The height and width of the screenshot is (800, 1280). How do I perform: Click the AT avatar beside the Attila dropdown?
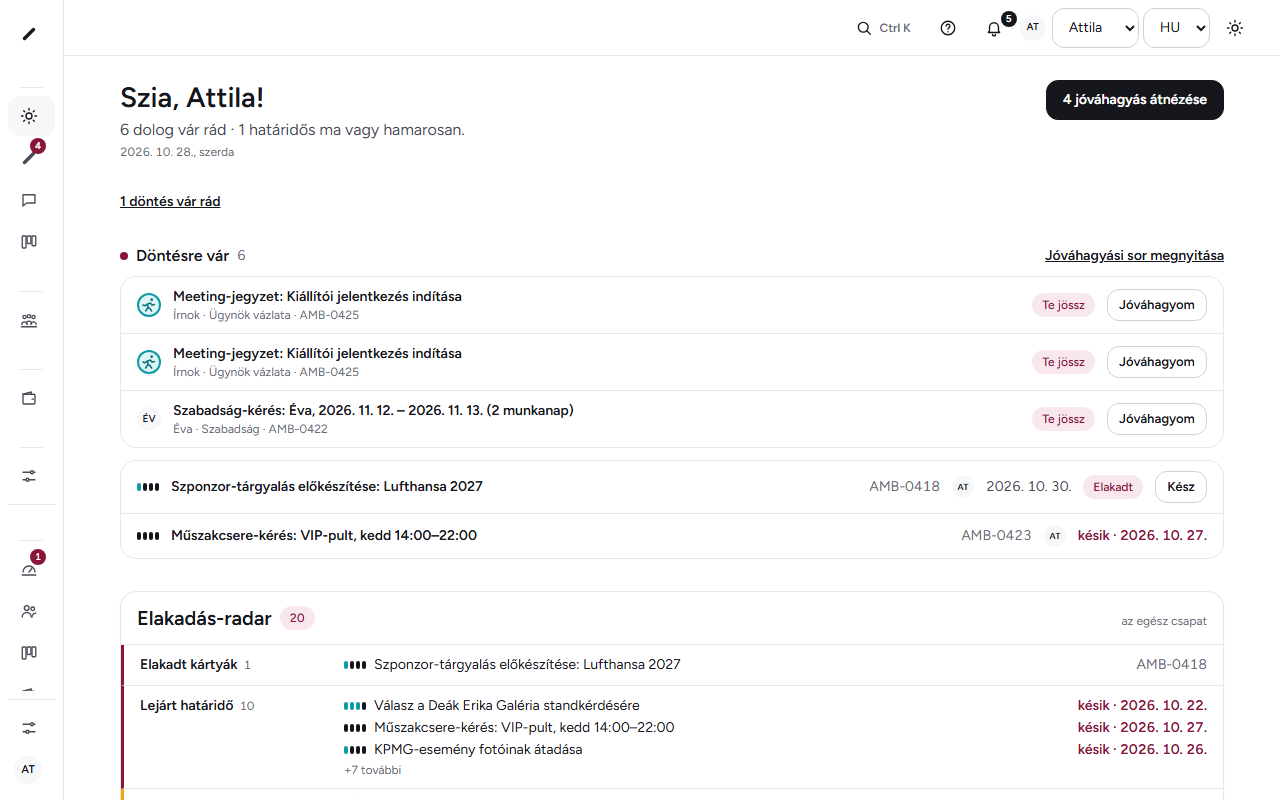1033,27
